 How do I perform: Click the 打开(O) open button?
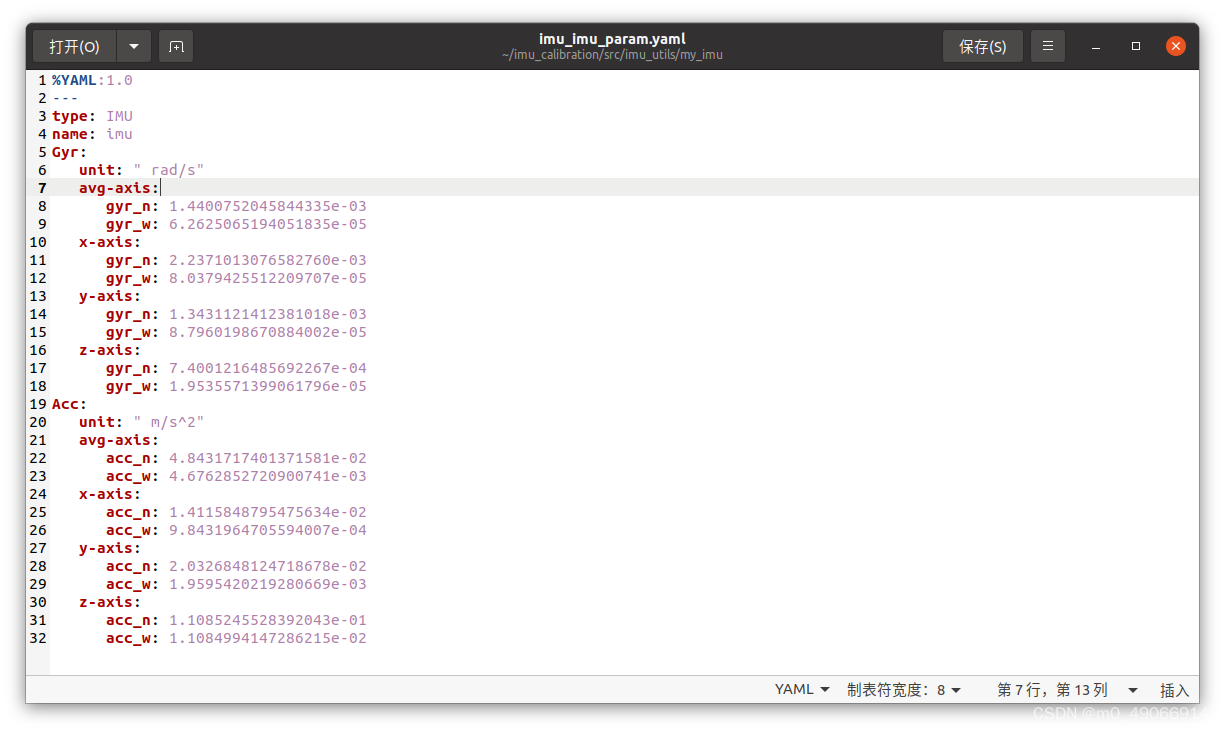pyautogui.click(x=73, y=45)
